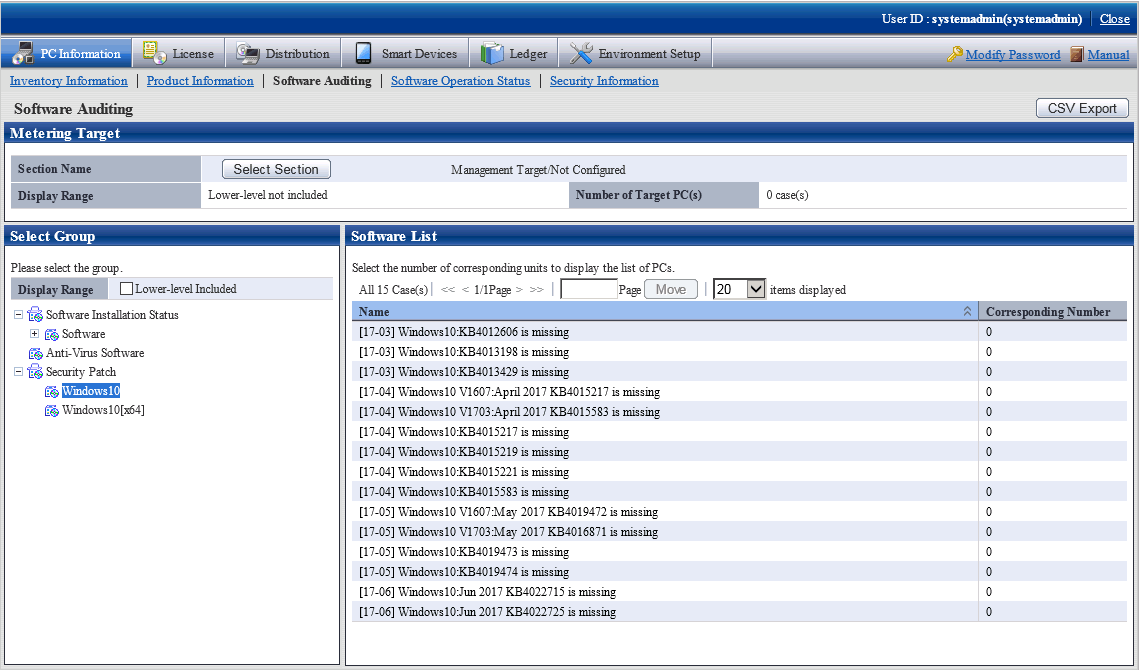
Task: Expand the Software tree node
Action: point(34,334)
